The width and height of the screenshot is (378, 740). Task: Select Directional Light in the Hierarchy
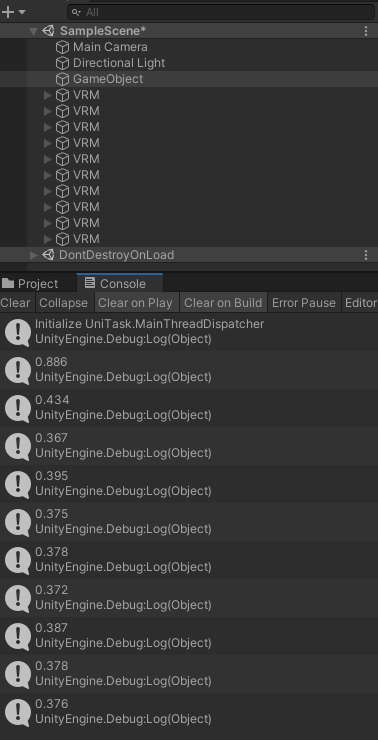(119, 63)
